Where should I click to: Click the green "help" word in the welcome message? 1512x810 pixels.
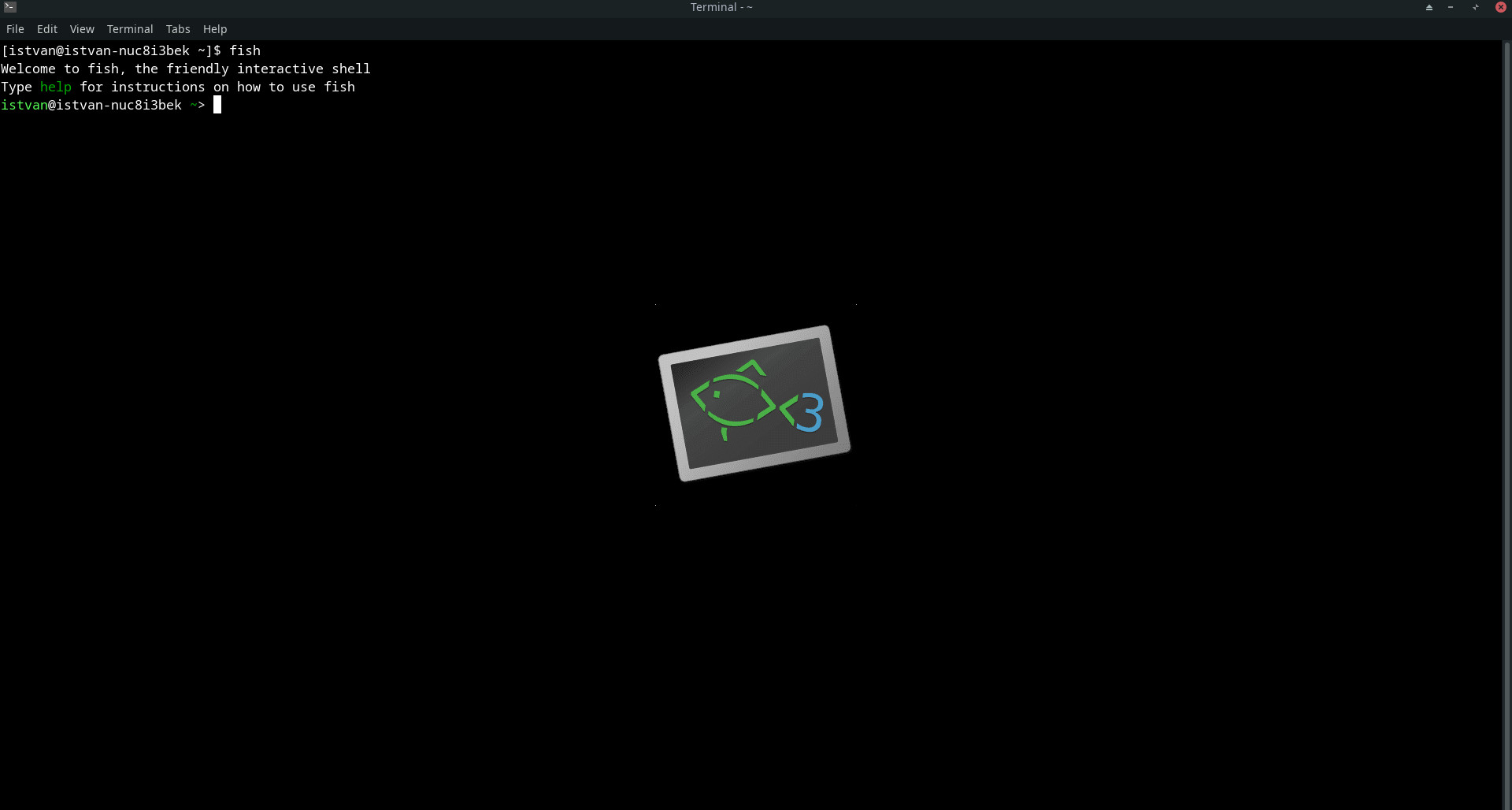point(55,87)
